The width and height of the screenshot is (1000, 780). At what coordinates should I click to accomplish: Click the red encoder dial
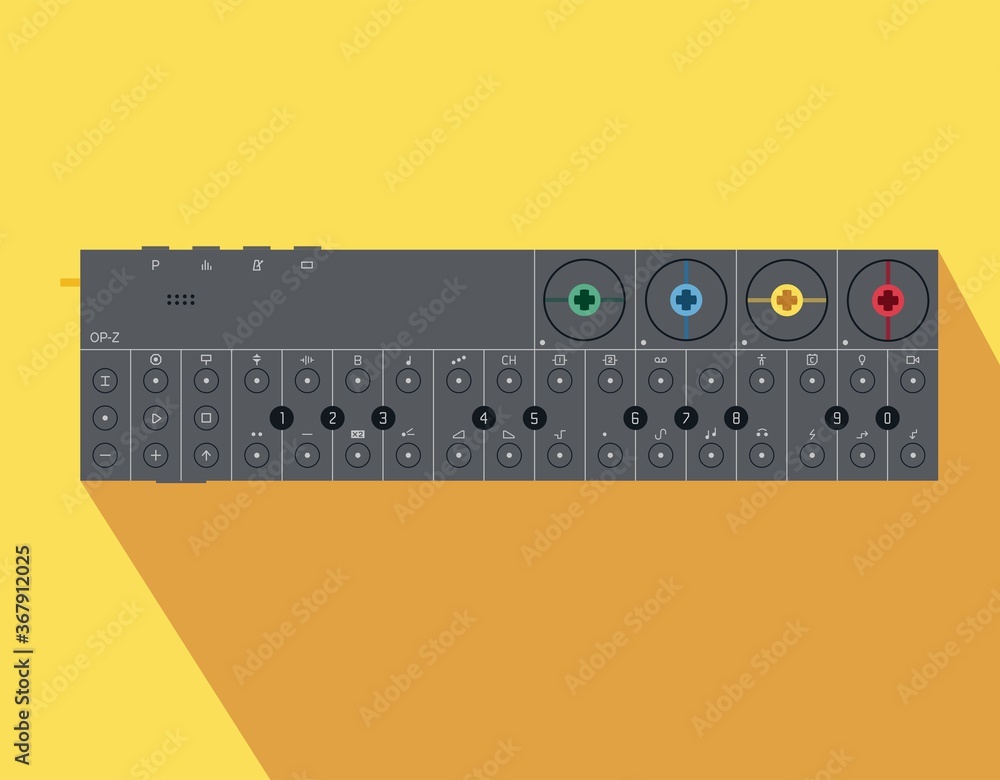tap(888, 300)
